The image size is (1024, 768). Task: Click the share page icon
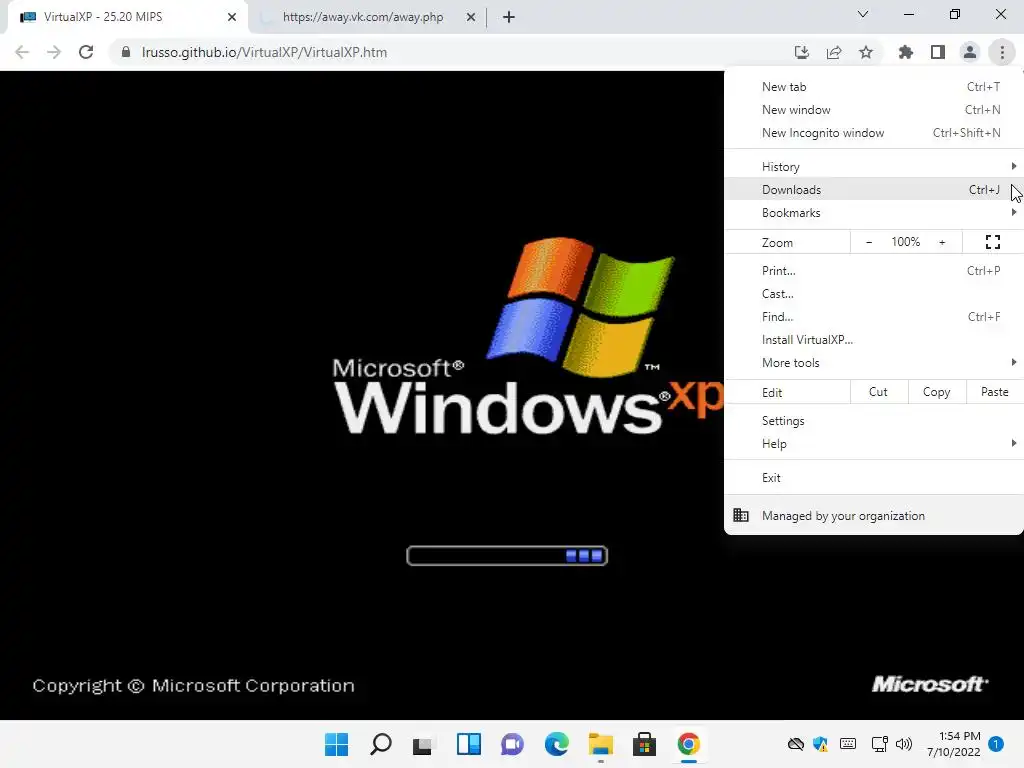[x=834, y=52]
